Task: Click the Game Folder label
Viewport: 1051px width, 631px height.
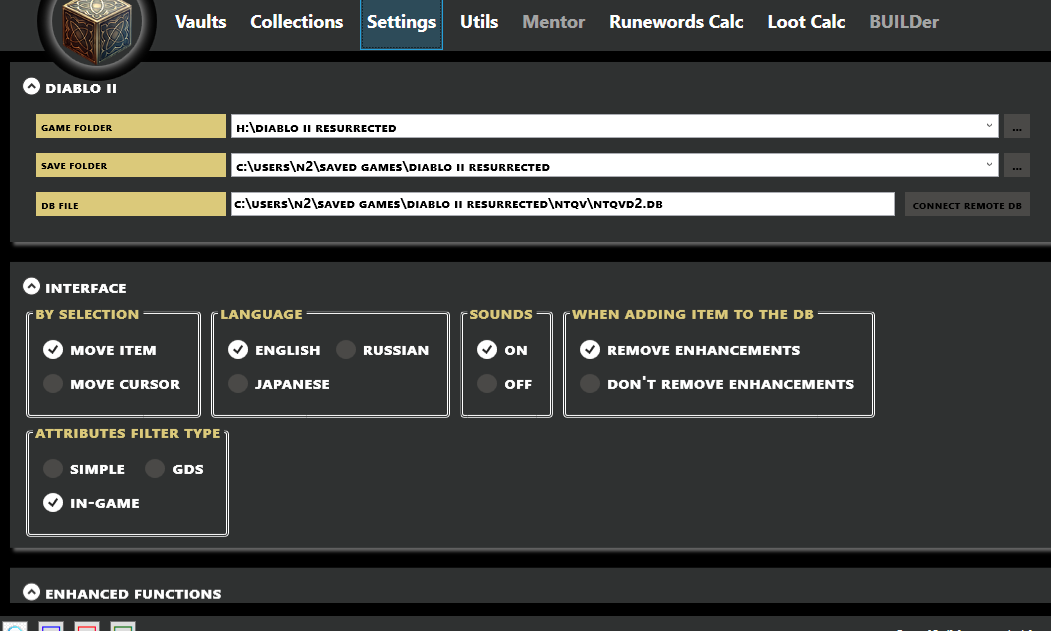Action: pos(131,127)
